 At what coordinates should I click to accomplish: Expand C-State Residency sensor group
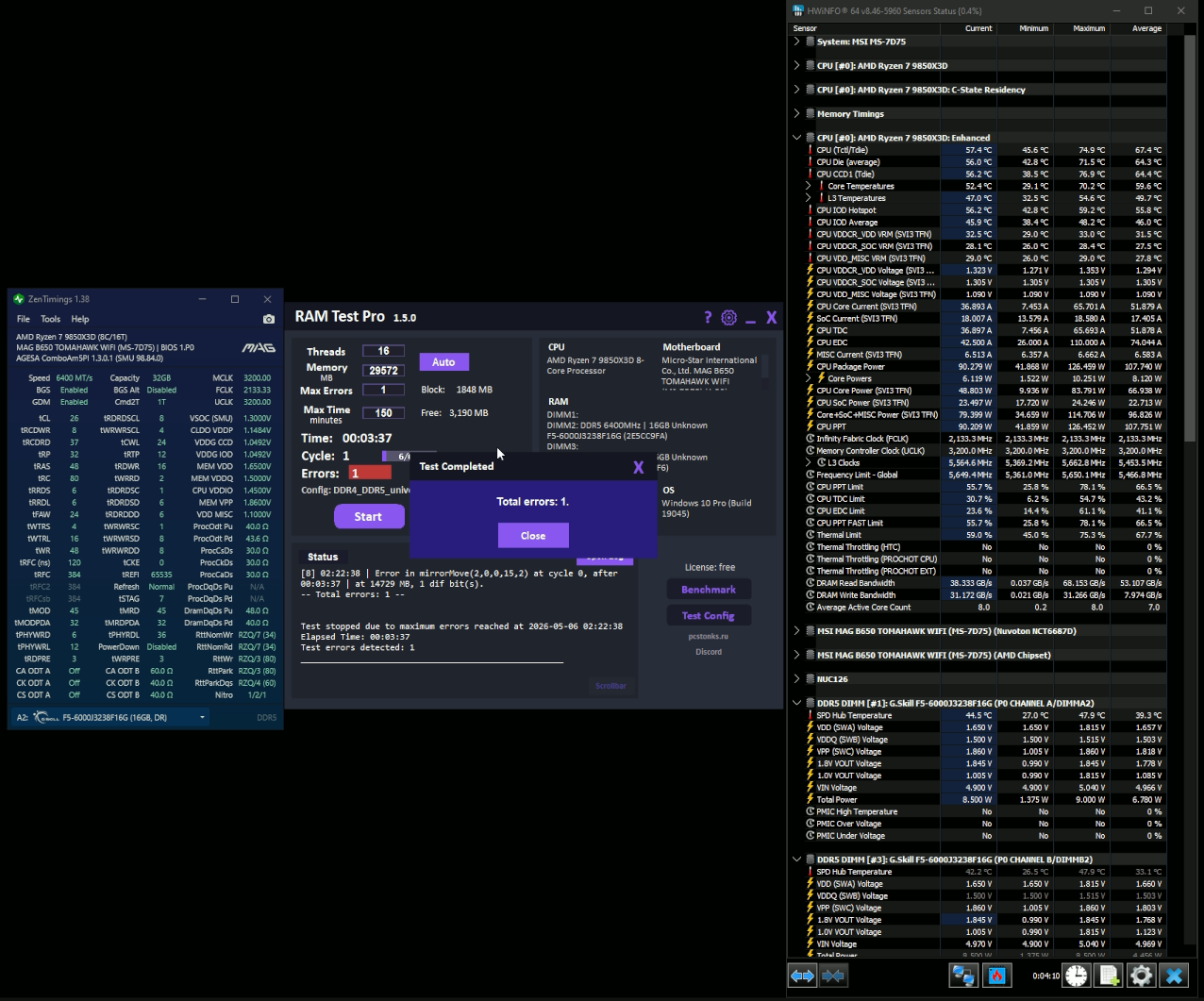(797, 90)
